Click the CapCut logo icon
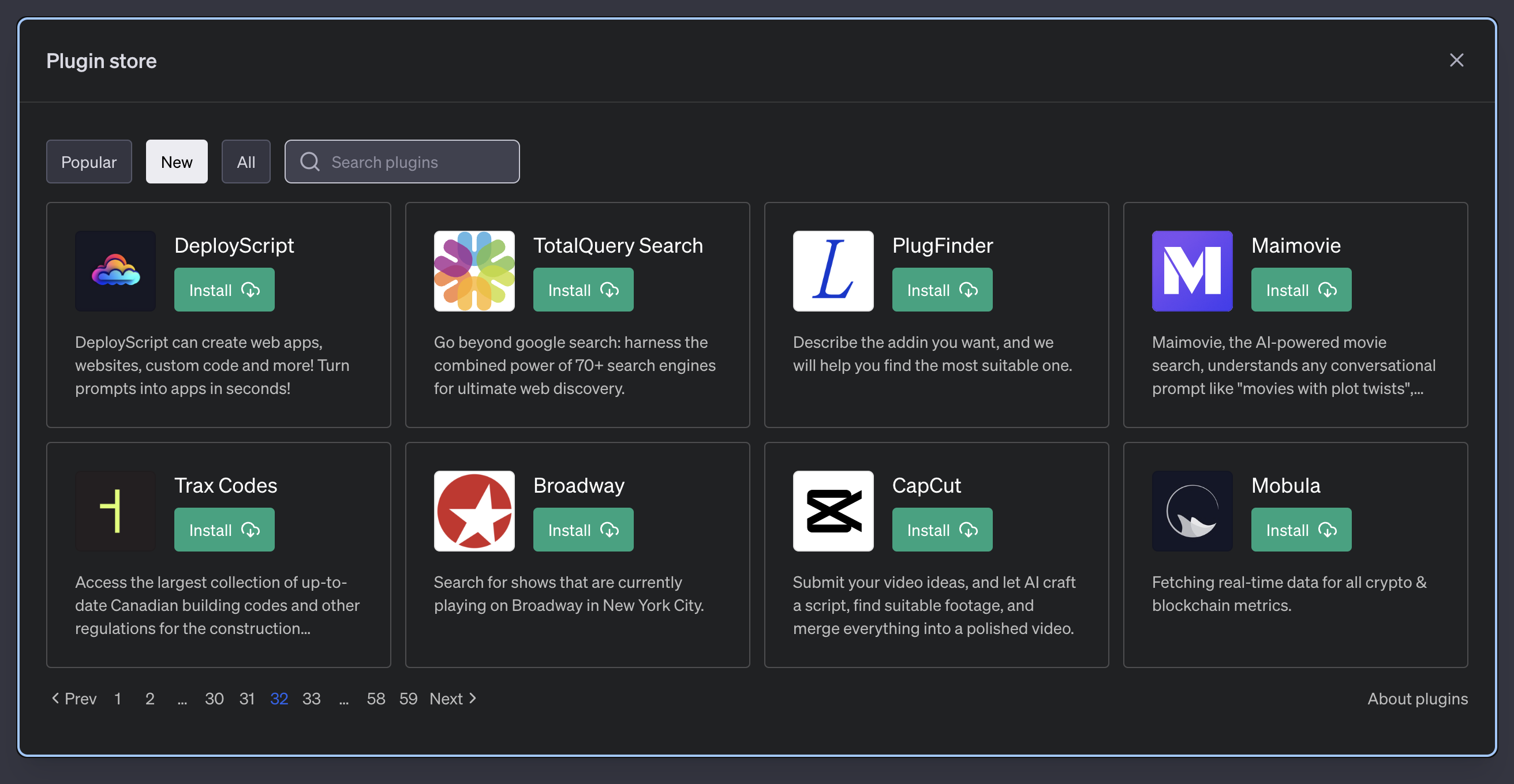Viewport: 1514px width, 784px height. tap(833, 511)
